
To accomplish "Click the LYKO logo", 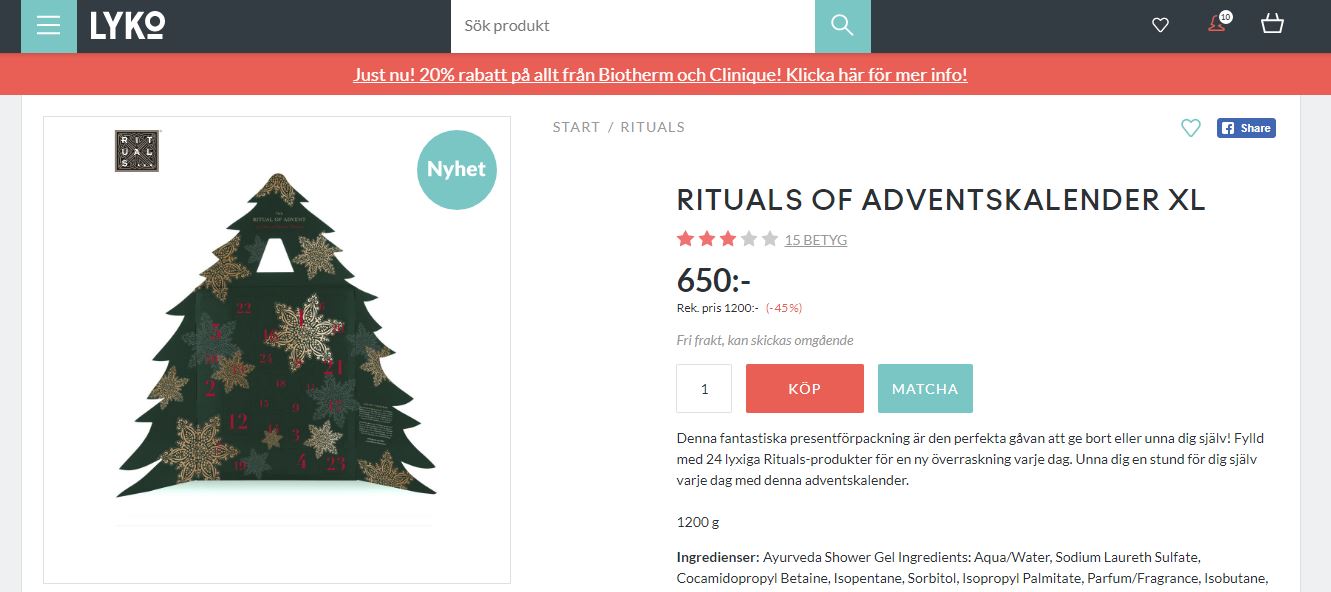I will click(128, 26).
